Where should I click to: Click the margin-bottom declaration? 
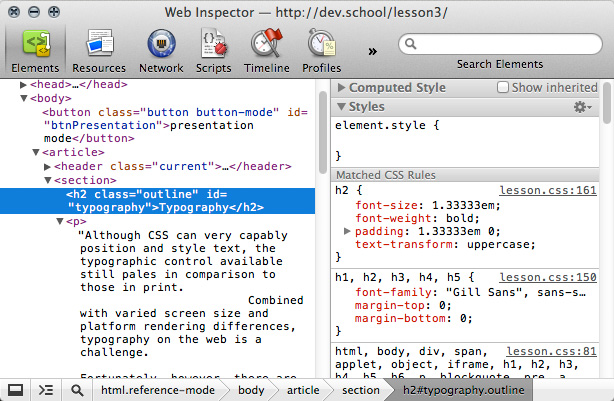pos(414,318)
